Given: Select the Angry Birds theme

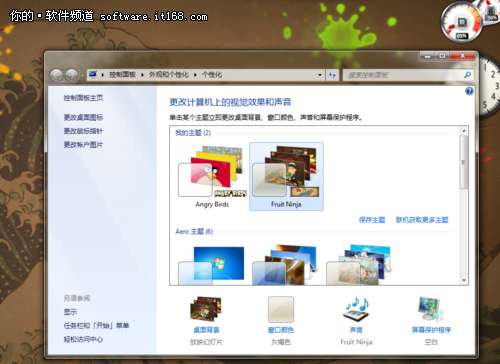Looking at the screenshot, I should [212, 176].
